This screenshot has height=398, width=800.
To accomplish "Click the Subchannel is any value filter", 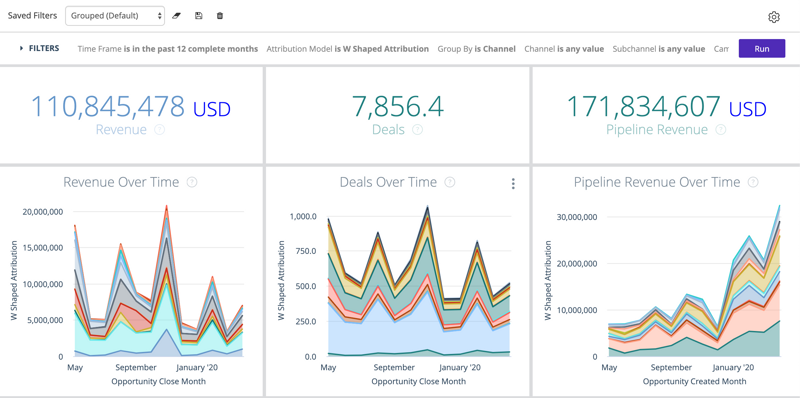I will coord(659,49).
